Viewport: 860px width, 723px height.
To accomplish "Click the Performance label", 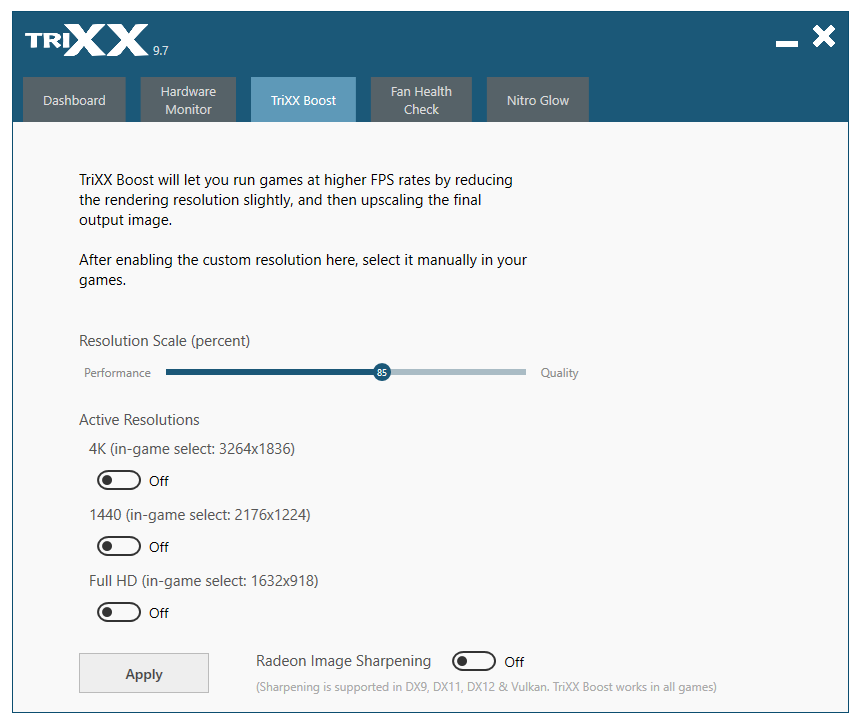I will [x=117, y=373].
